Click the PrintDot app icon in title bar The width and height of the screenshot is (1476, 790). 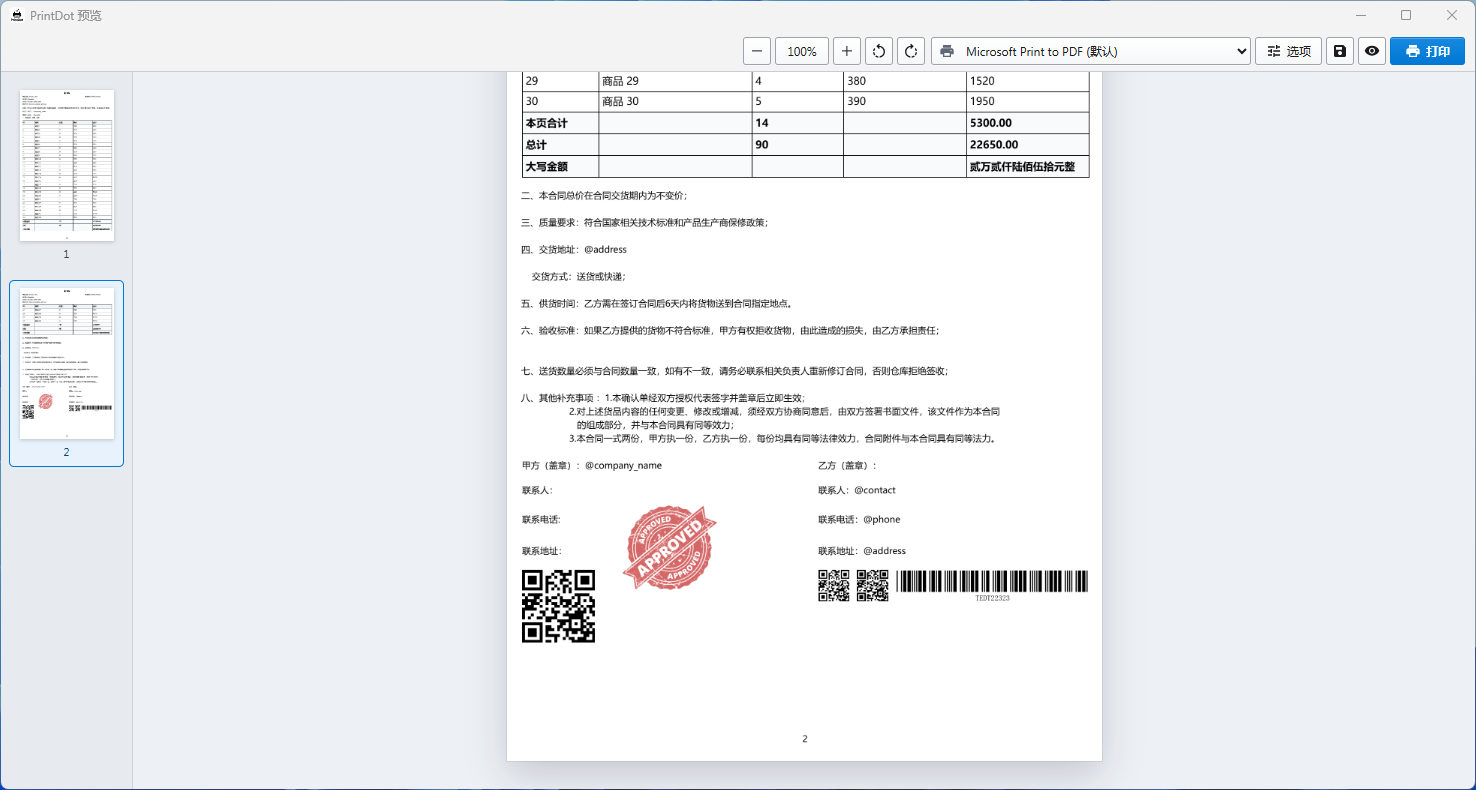click(x=16, y=15)
